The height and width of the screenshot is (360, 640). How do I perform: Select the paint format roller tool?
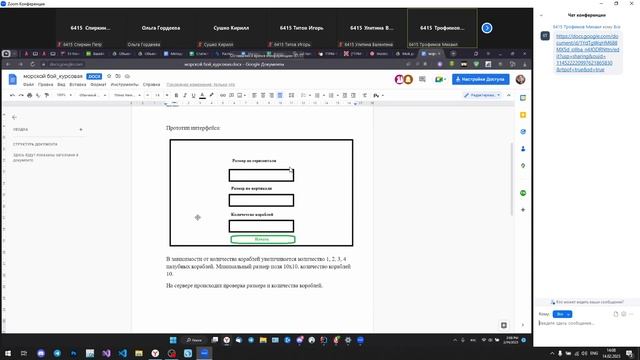pyautogui.click(x=47, y=95)
